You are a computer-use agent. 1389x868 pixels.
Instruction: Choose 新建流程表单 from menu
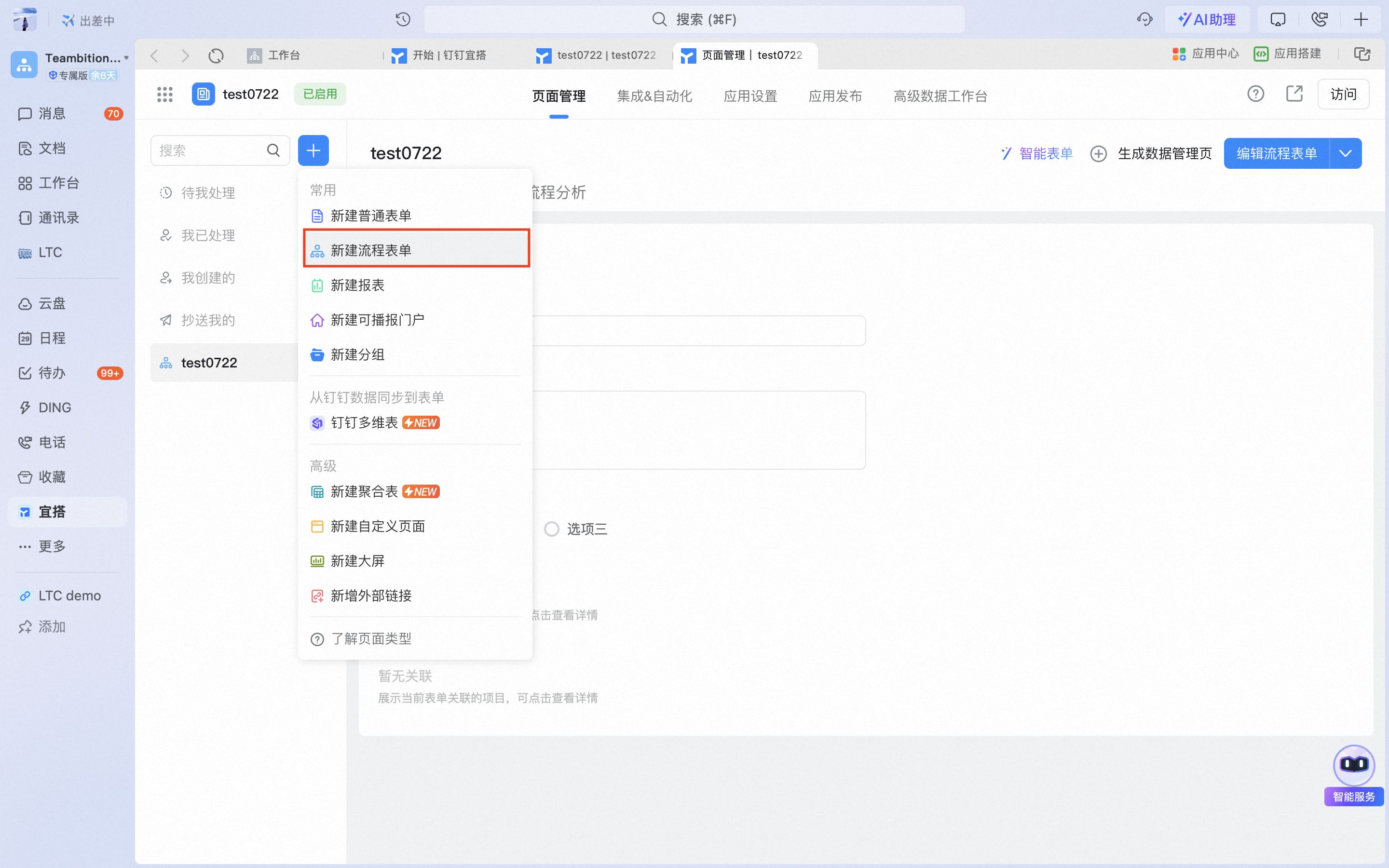pyautogui.click(x=416, y=250)
